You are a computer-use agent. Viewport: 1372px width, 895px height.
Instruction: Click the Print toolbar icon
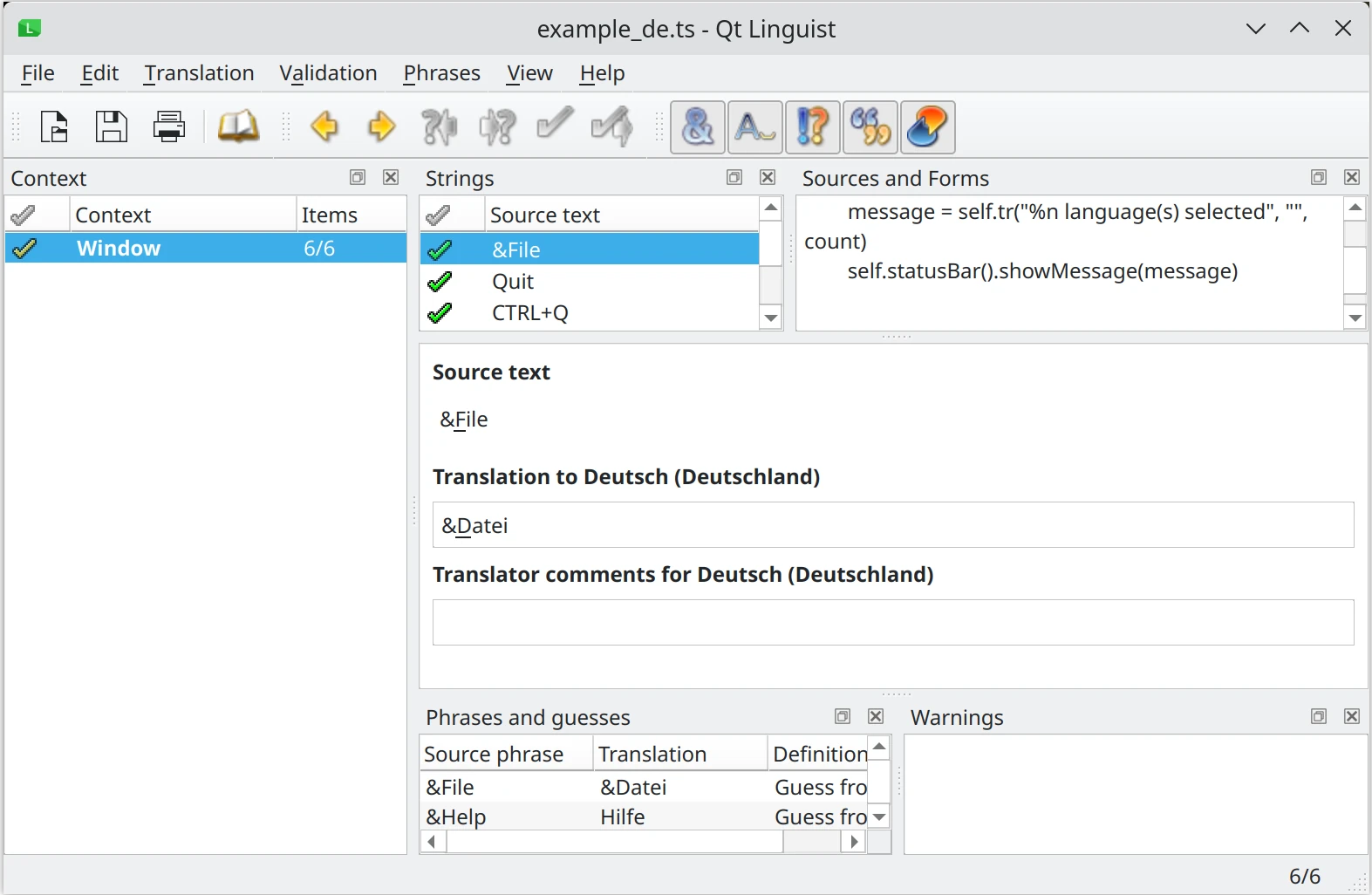[x=168, y=127]
